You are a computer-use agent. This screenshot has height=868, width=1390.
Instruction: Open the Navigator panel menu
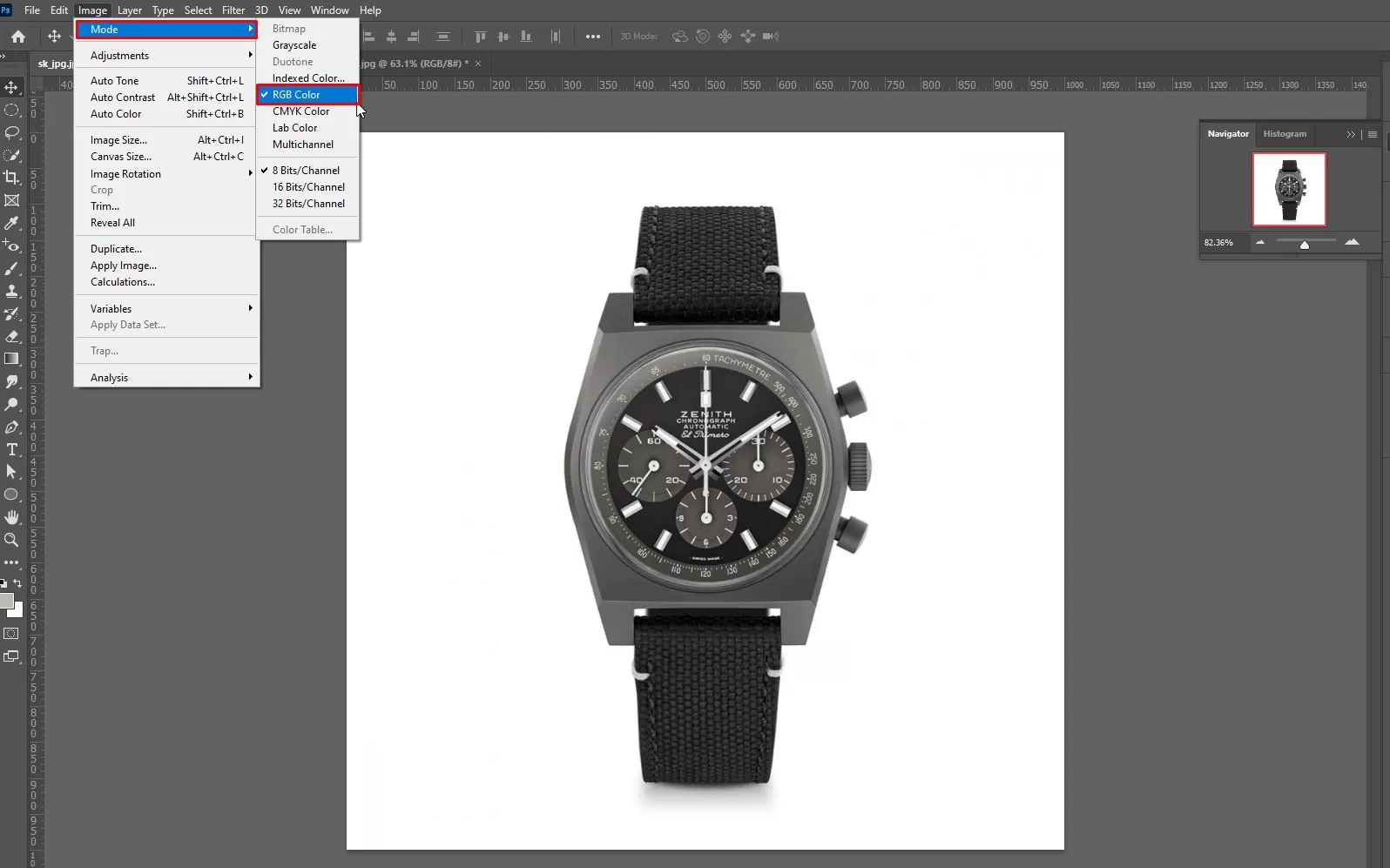[x=1373, y=134]
